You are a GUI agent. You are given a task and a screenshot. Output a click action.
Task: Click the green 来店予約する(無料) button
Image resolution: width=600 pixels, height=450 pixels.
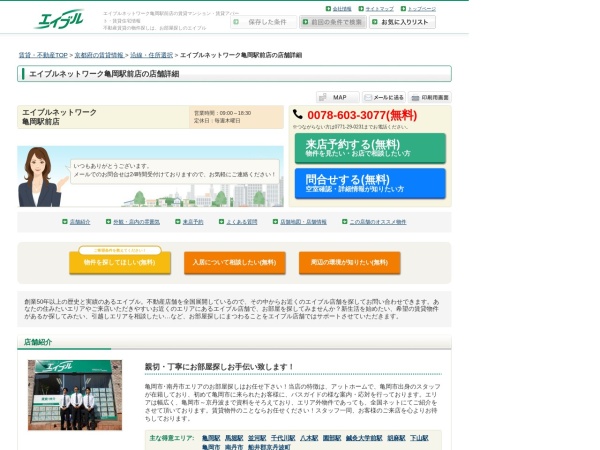coord(370,148)
